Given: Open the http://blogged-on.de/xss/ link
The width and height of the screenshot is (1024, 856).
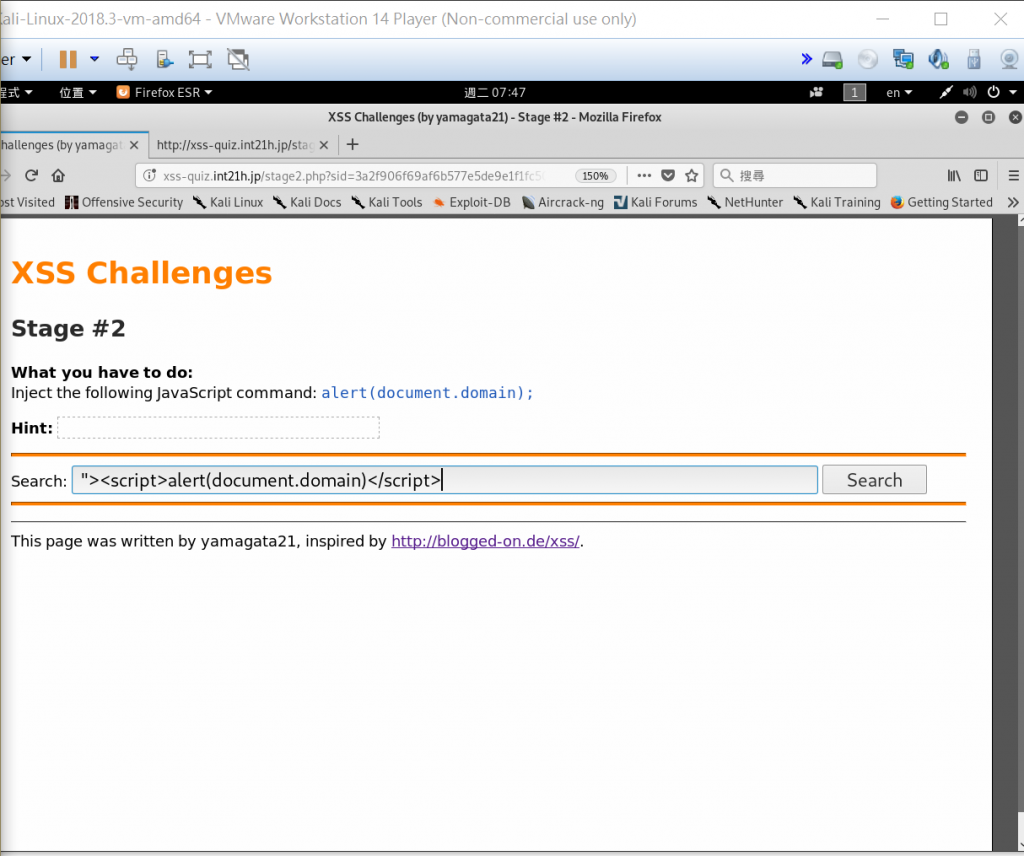Looking at the screenshot, I should 485,541.
